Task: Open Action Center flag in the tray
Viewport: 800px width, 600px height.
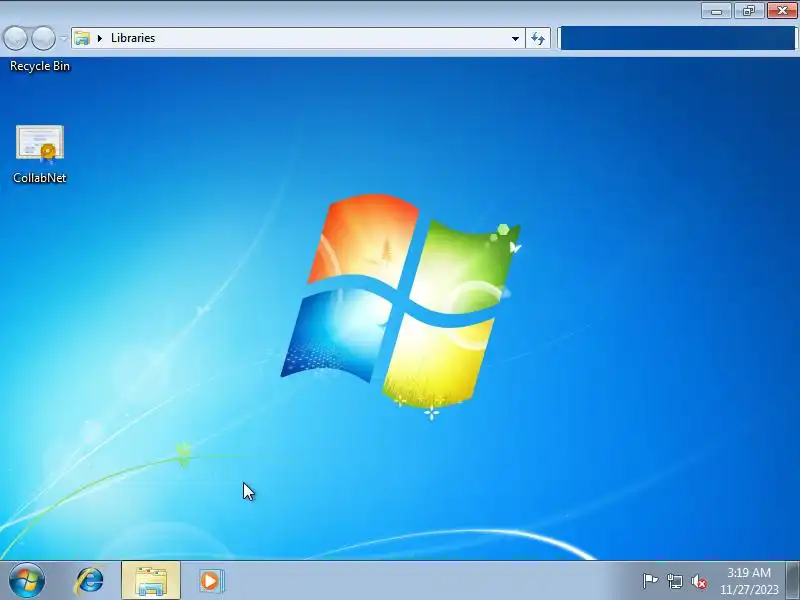Action: [x=650, y=581]
